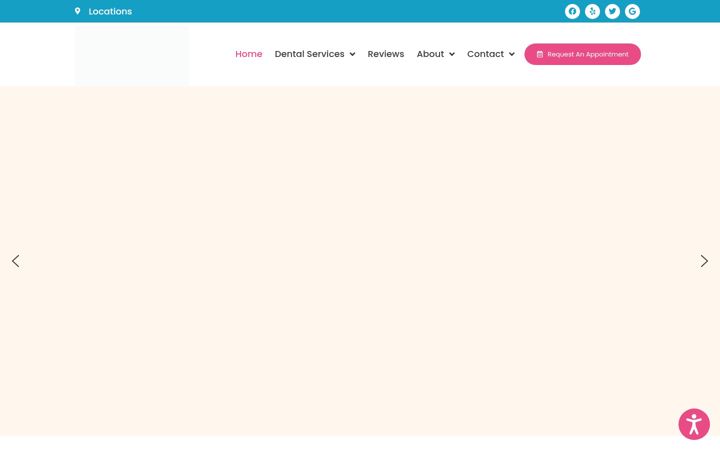Click the location pin icon

(x=78, y=11)
